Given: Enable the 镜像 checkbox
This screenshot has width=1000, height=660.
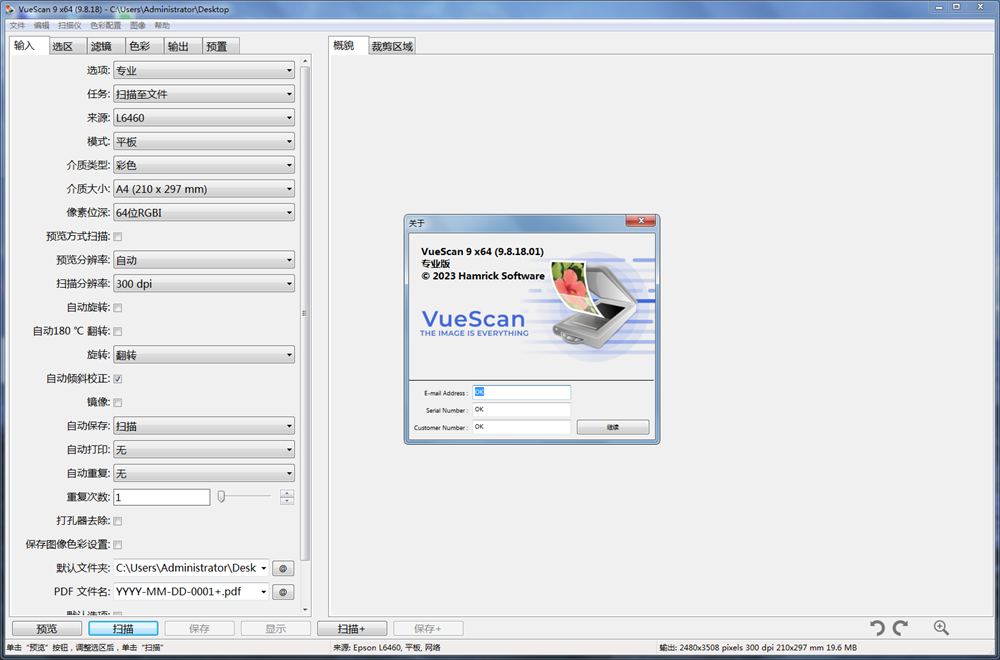Looking at the screenshot, I should (x=118, y=402).
